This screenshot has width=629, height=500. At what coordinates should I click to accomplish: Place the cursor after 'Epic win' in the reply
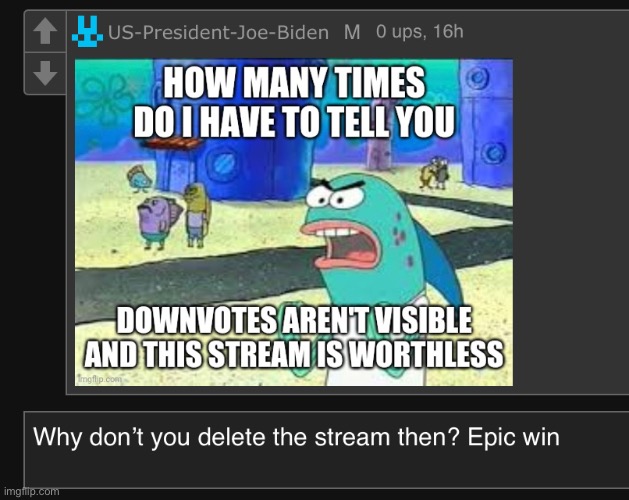click(x=560, y=437)
